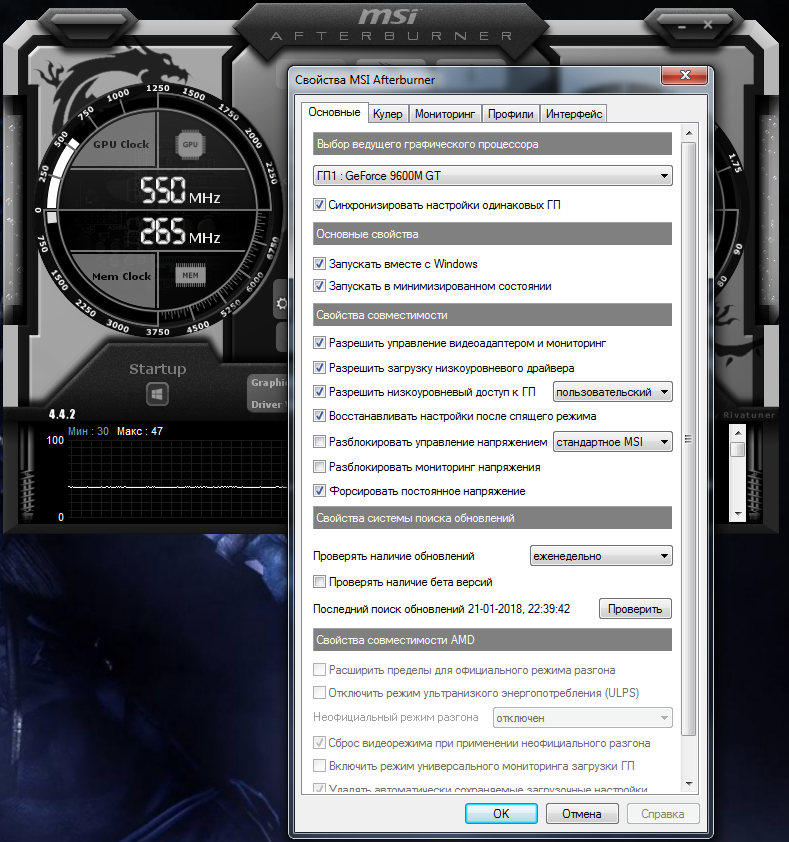Viewport: 789px width, 842px height.
Task: Click the Свойства совместимости AMD section header
Action: coord(493,640)
